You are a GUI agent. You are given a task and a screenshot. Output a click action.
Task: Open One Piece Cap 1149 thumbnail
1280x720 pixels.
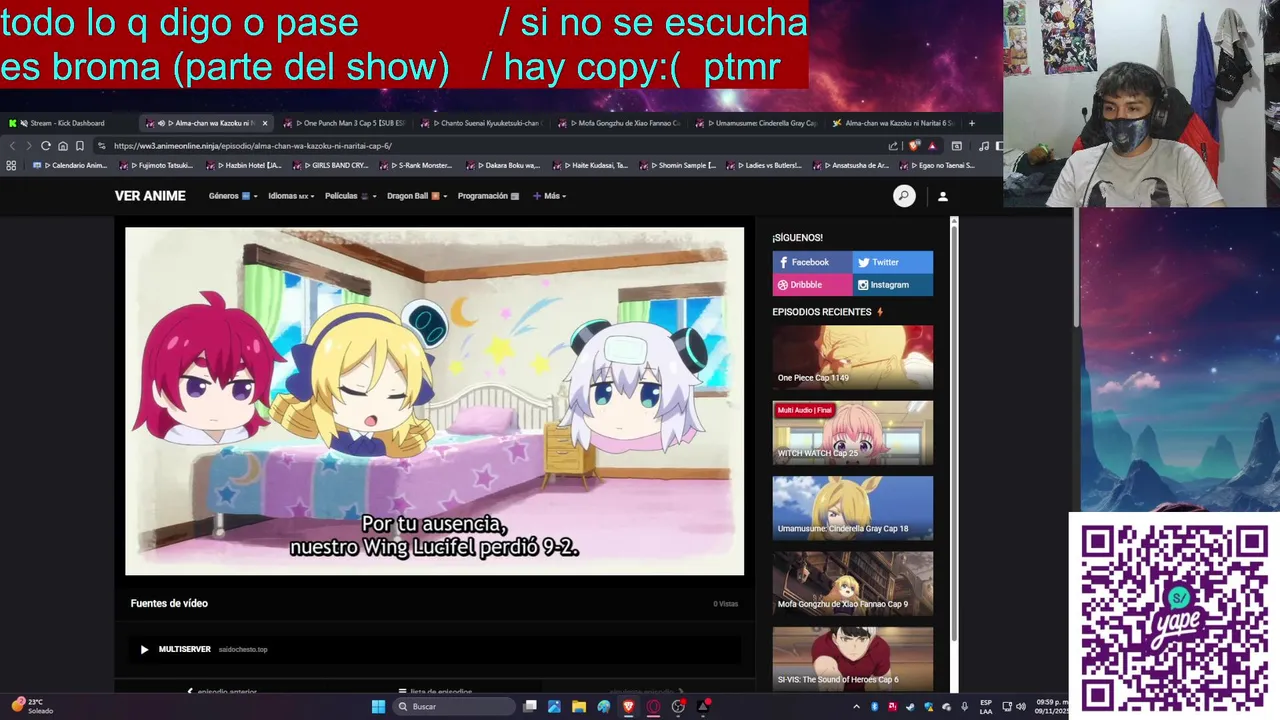pyautogui.click(x=852, y=357)
